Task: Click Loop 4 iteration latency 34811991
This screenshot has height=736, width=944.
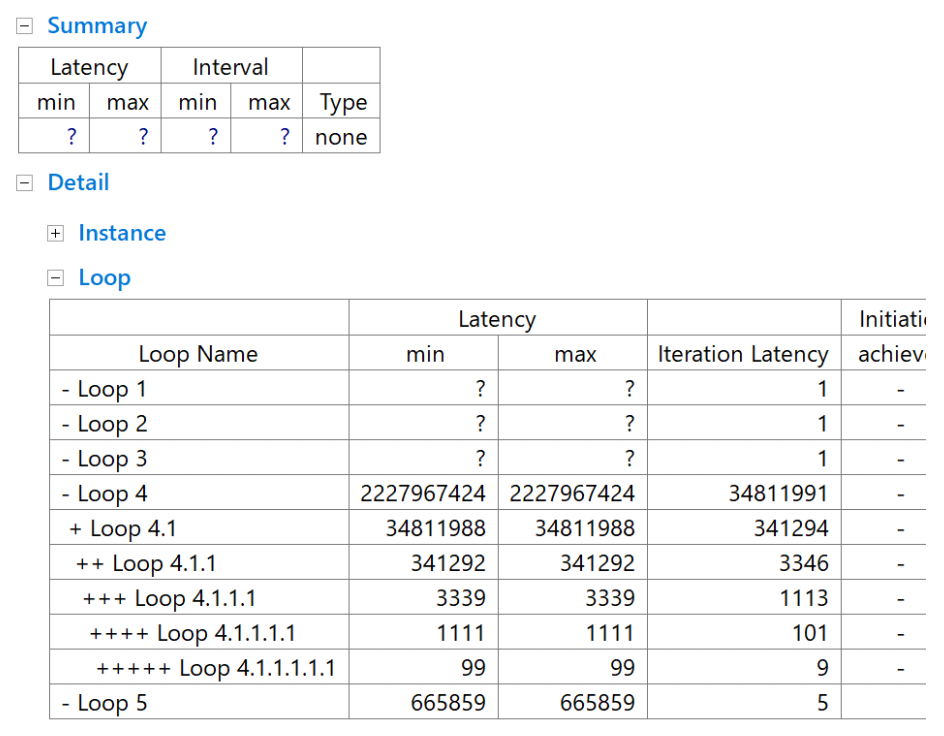Action: [778, 493]
